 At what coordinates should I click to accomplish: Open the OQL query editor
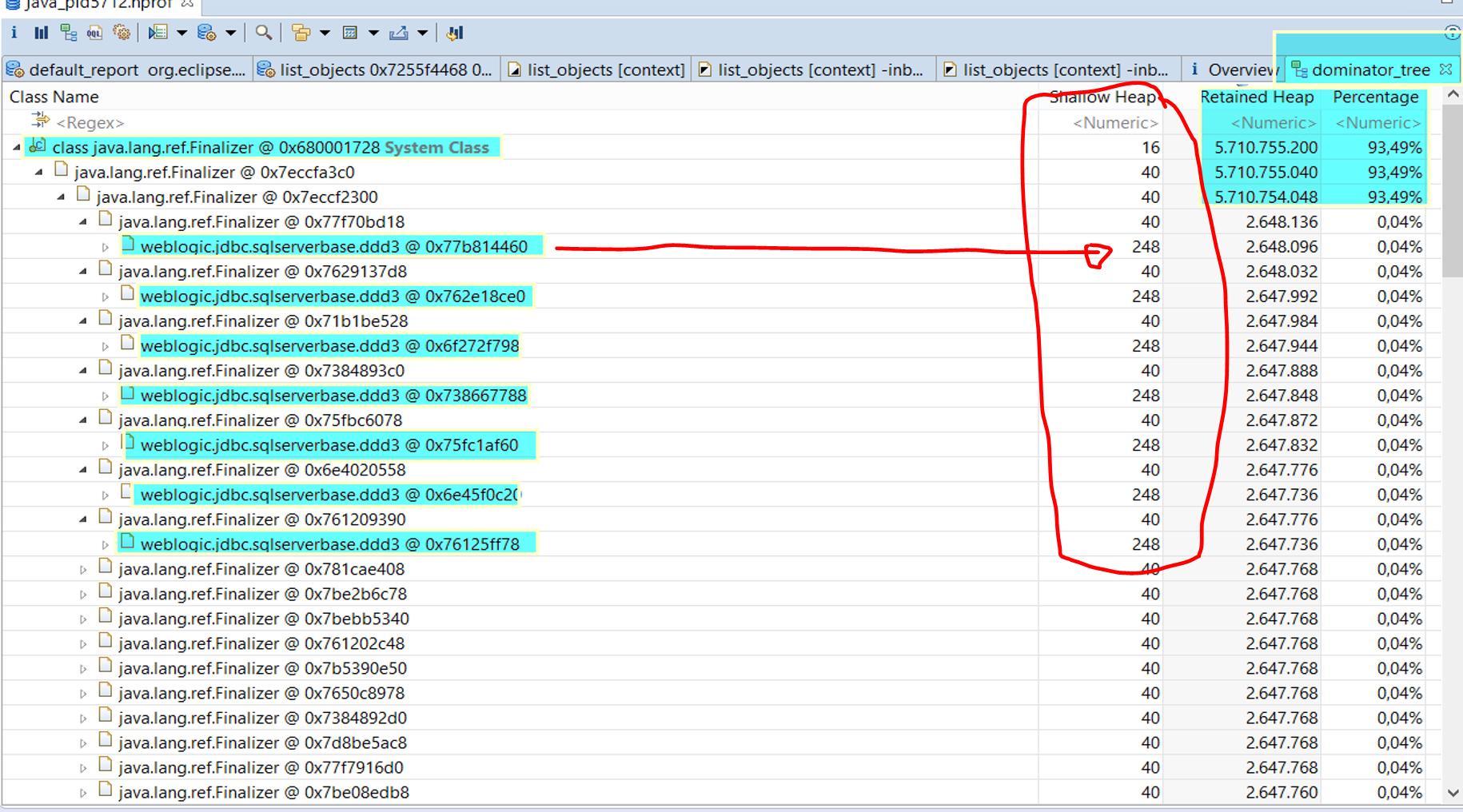click(x=94, y=33)
